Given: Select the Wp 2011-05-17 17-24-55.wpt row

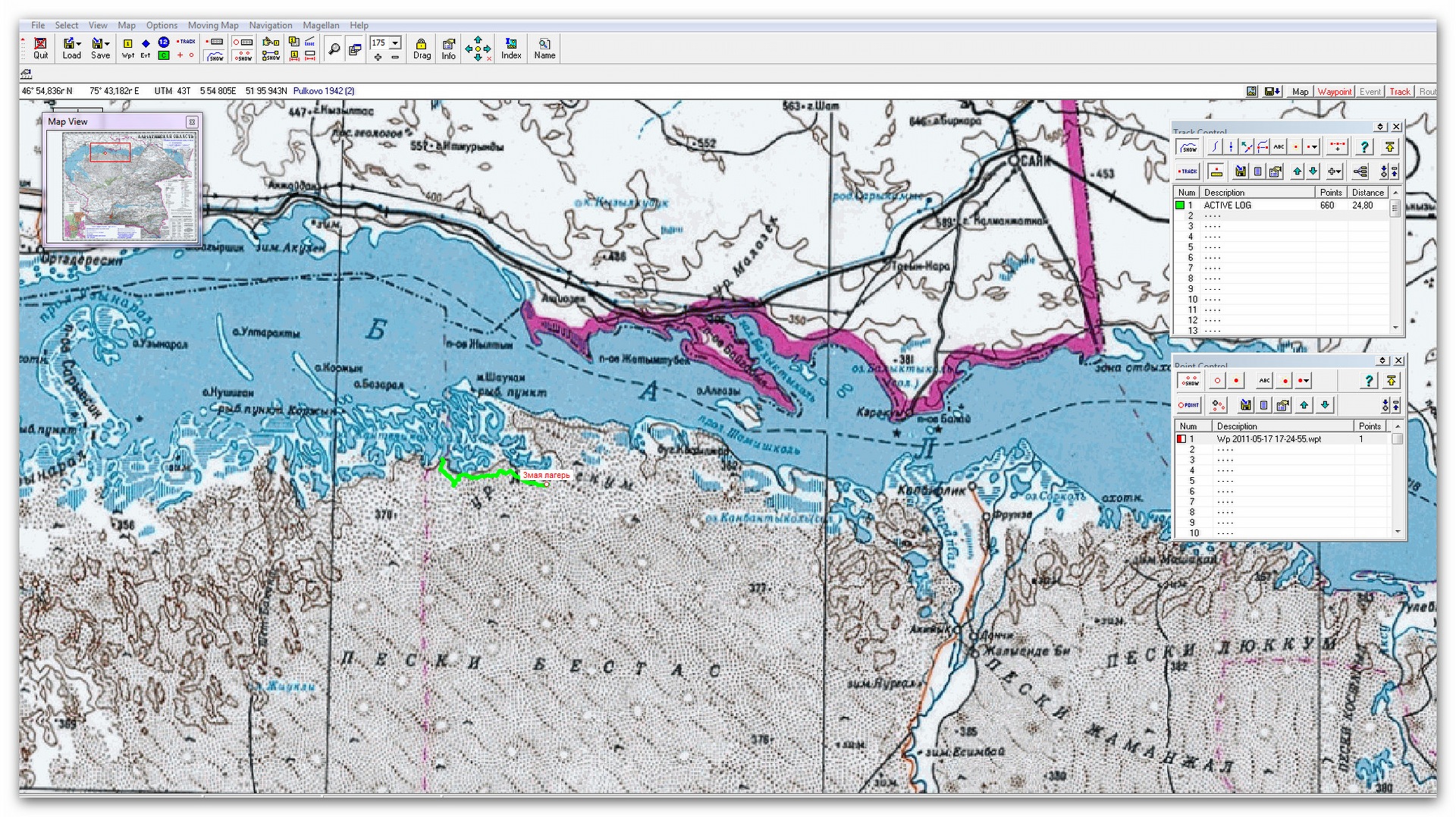Looking at the screenshot, I should (1282, 439).
